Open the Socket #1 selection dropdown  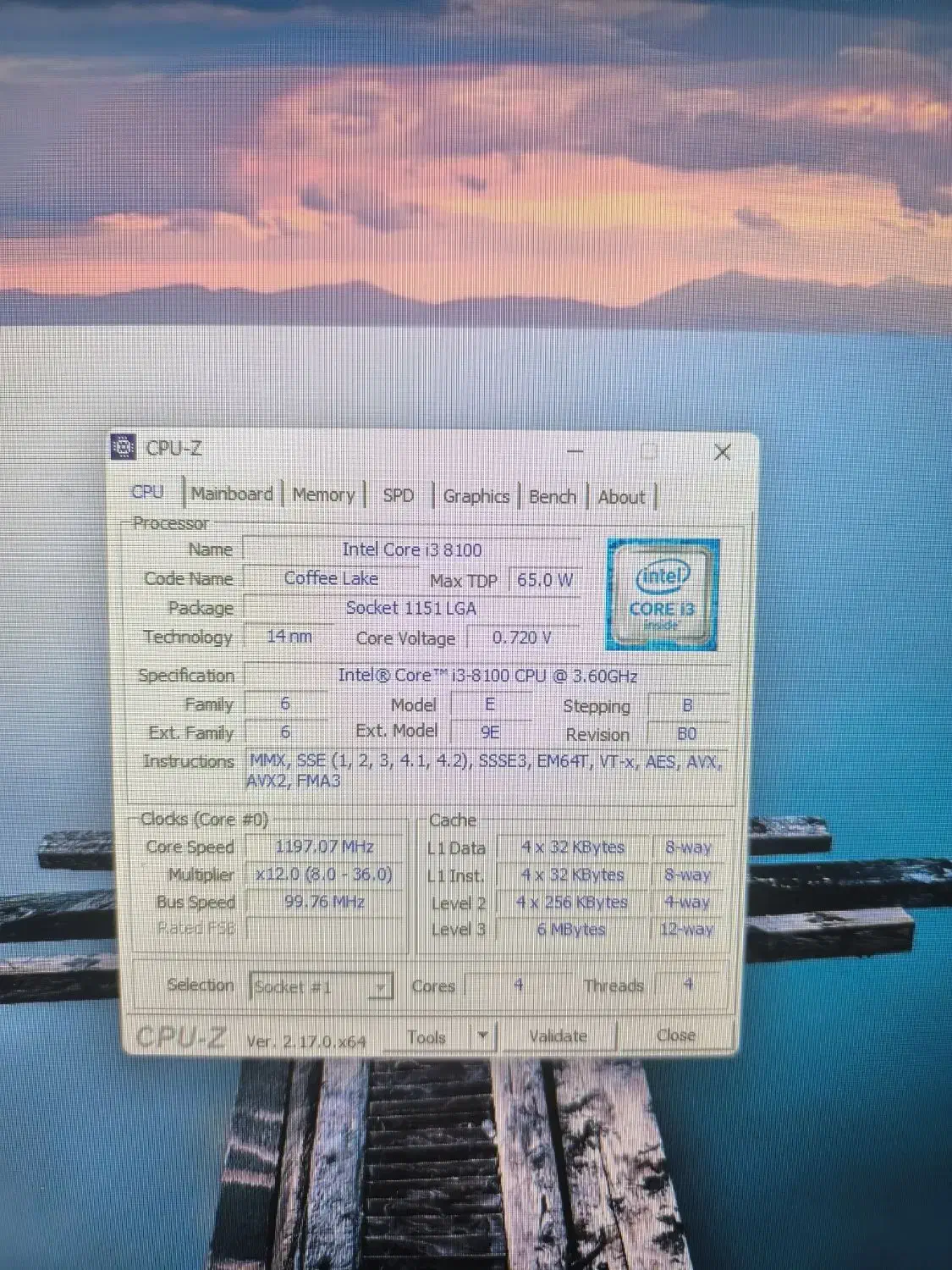tap(321, 986)
